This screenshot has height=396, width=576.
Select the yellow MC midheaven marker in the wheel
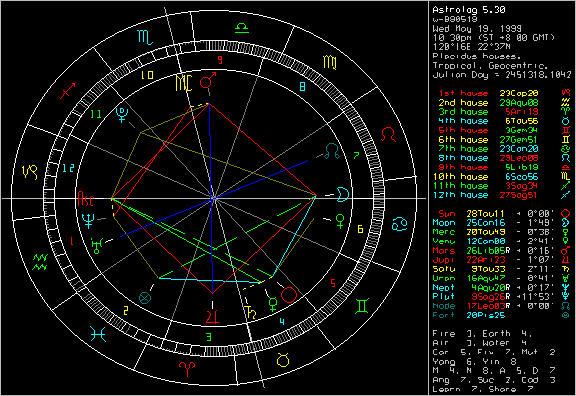pos(184,83)
